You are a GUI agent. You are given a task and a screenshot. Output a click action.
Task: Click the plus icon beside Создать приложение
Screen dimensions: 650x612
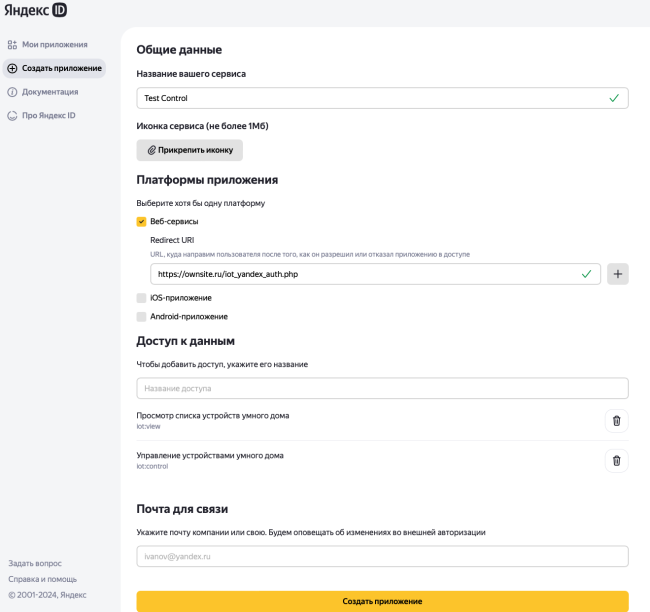12,68
